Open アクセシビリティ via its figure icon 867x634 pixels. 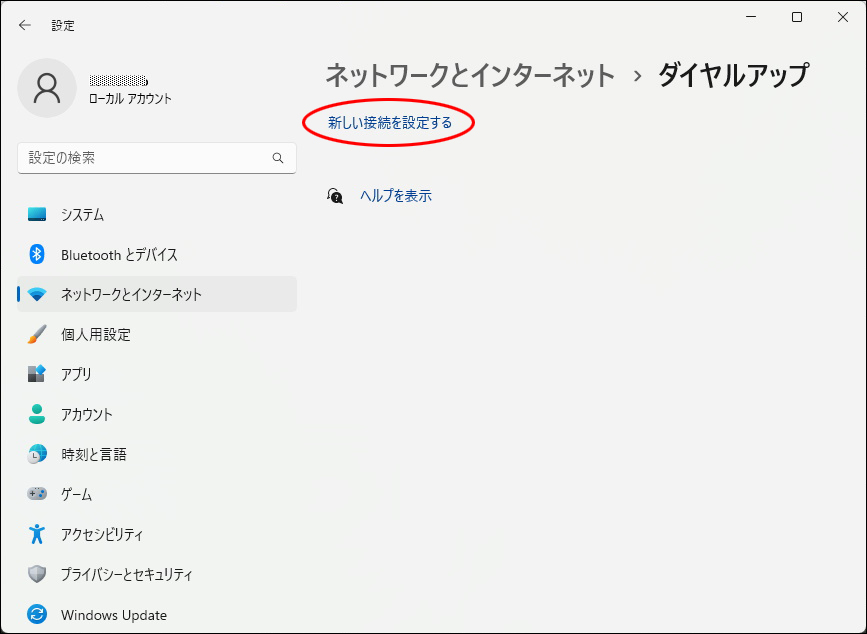click(x=37, y=534)
